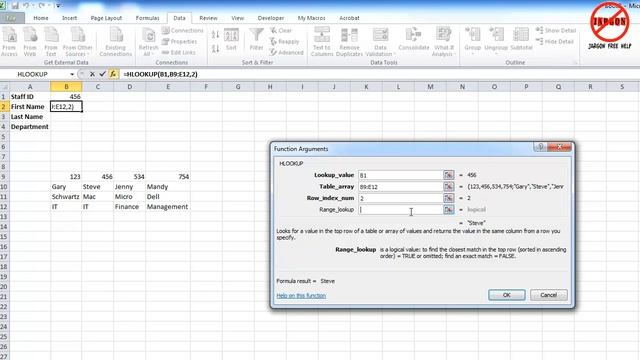Click the From Web icon
Image resolution: width=640 pixels, height=360 pixels.
point(30,42)
